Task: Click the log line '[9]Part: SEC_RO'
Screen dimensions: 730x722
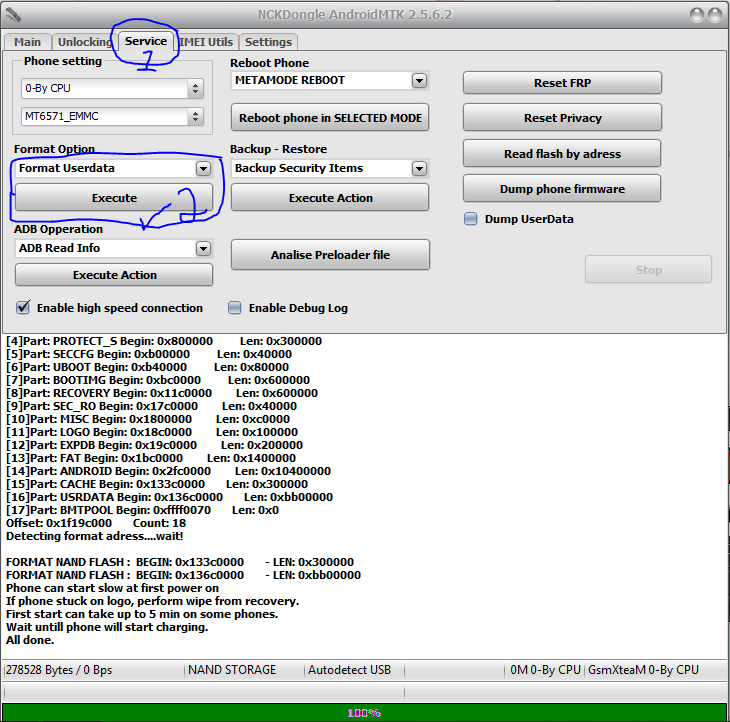Action: [151, 406]
